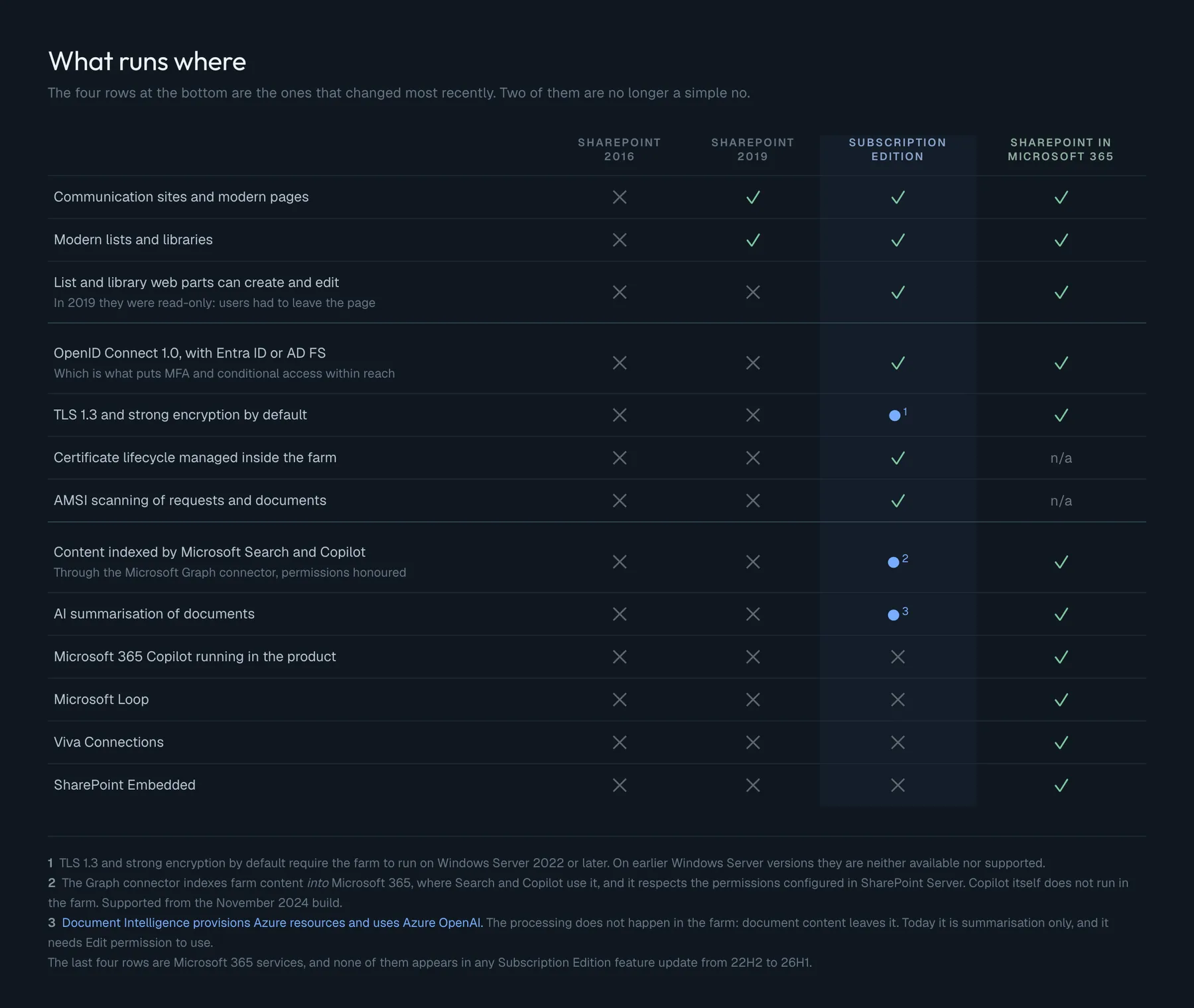This screenshot has height=1008, width=1194.
Task: Click the 'Microsoft Loop' row label
Action: pos(101,699)
